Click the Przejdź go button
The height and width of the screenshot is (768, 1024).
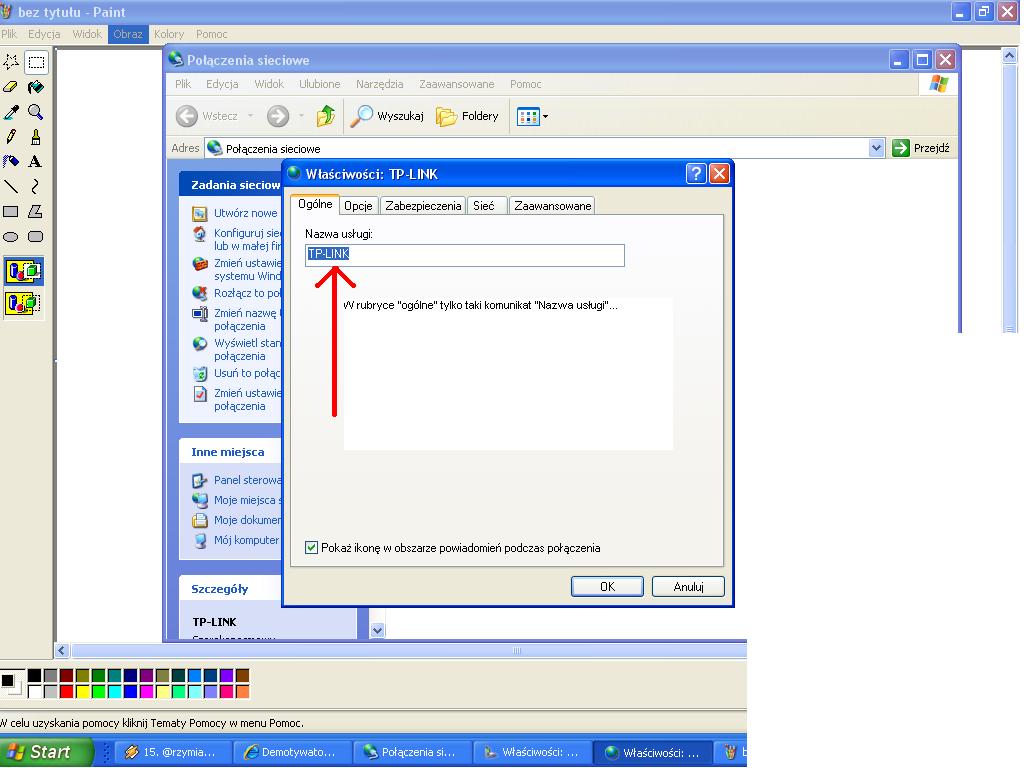(921, 148)
